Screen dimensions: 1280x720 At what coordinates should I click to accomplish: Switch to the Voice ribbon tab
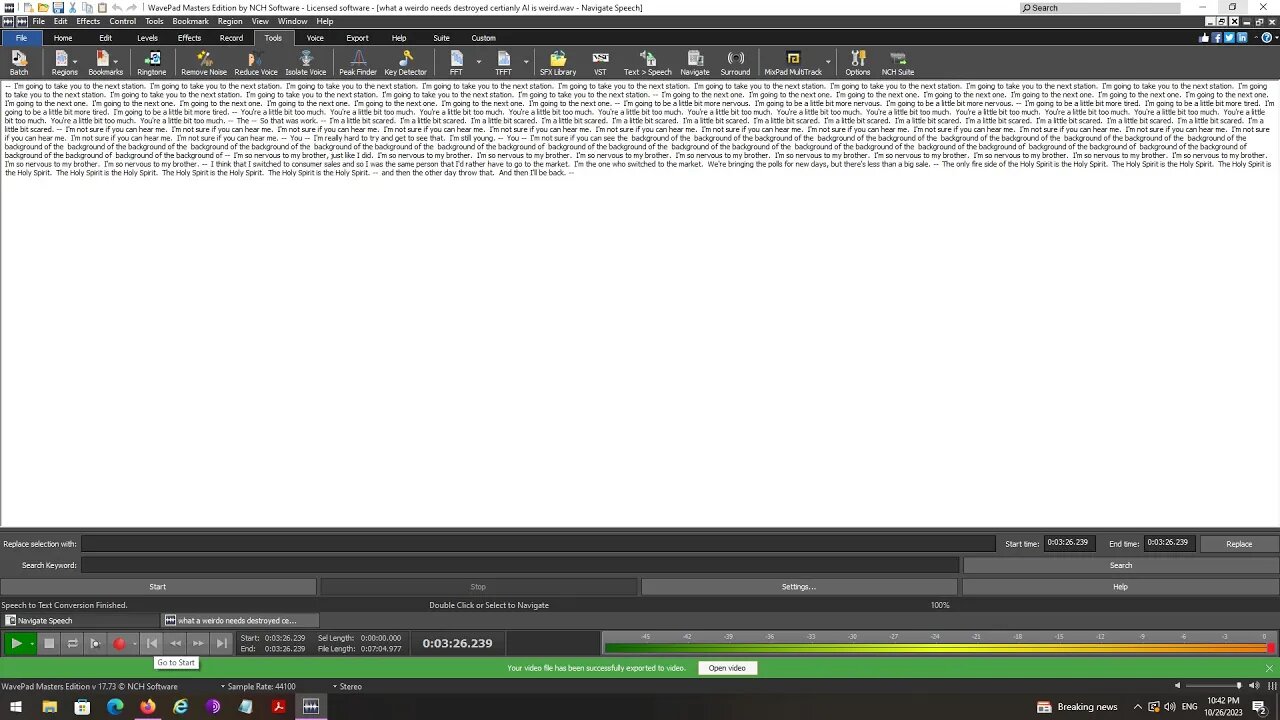click(315, 38)
